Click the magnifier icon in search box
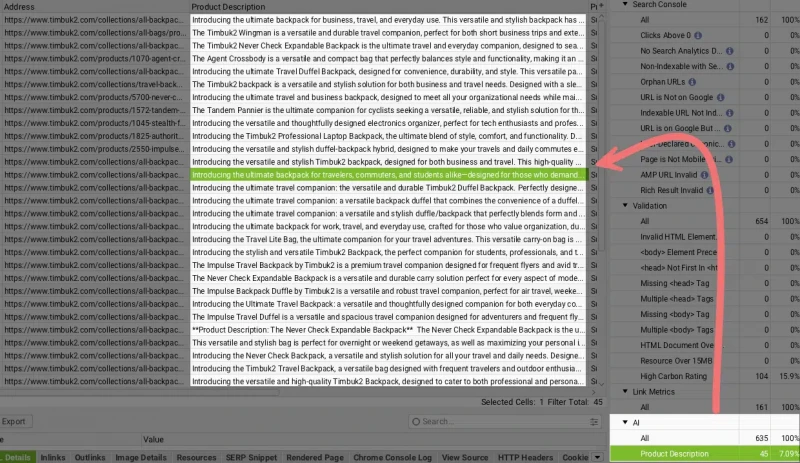The height and width of the screenshot is (463, 800). click(416, 422)
